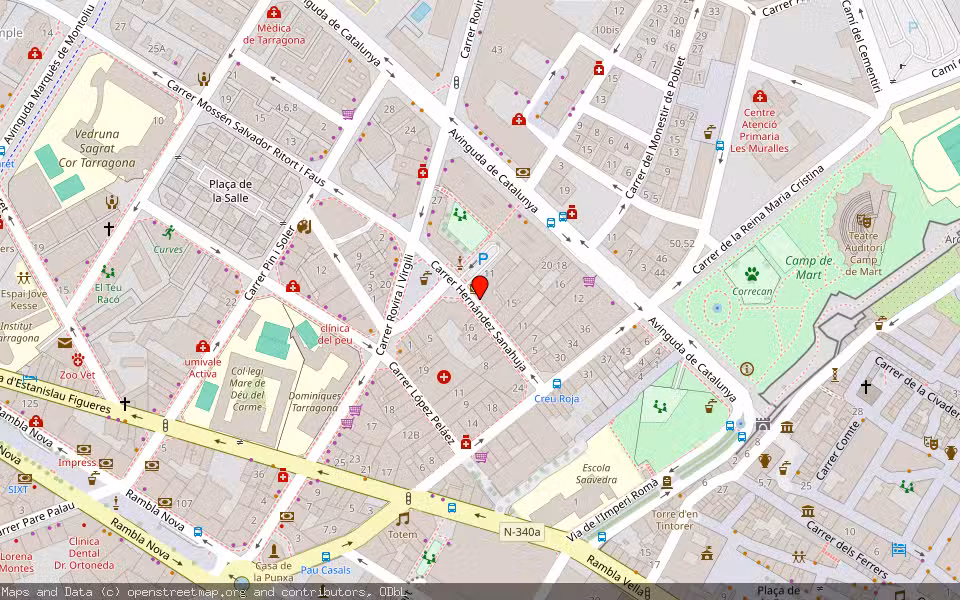
Task: Click the red cross clinic icon near Carrer López Peláez
Action: (443, 376)
